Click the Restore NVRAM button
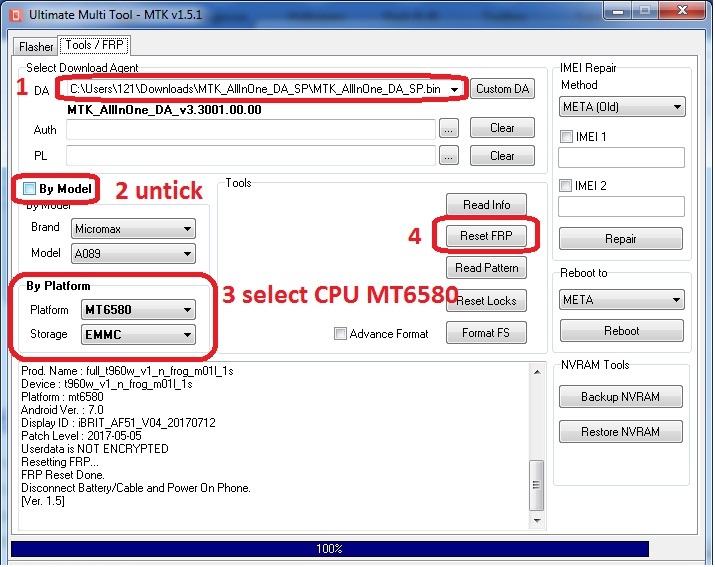715x567 pixels. pos(621,432)
